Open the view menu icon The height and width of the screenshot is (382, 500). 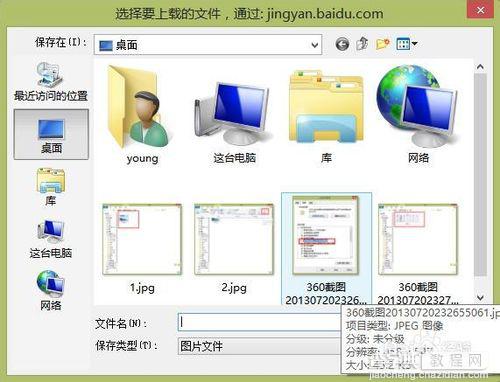click(406, 44)
